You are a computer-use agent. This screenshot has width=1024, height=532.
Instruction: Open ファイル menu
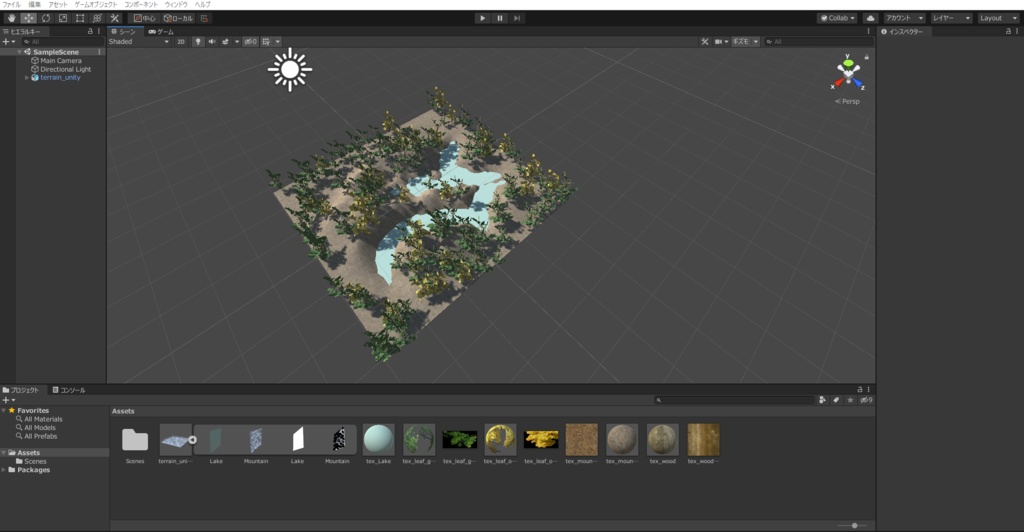click(12, 5)
